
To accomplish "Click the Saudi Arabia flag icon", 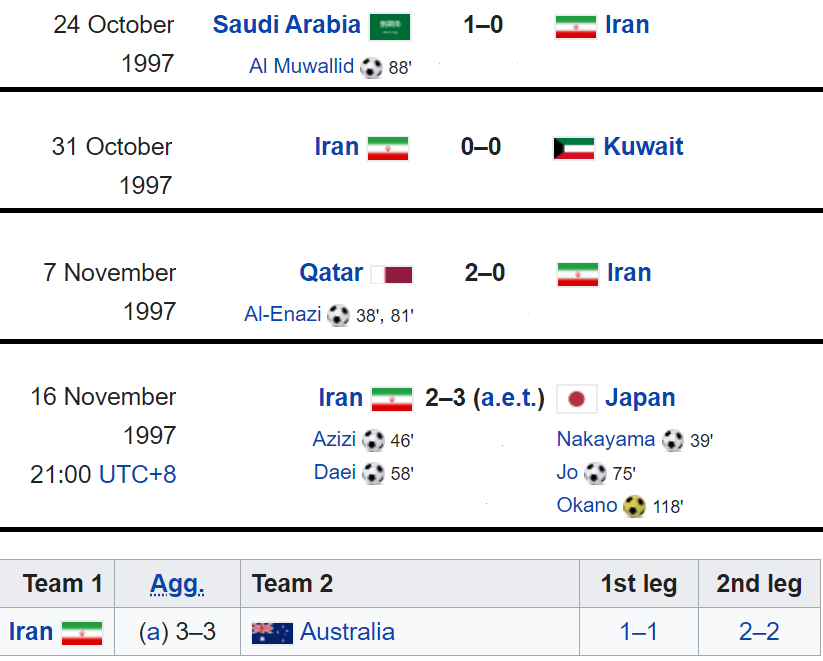I will click(x=390, y=27).
